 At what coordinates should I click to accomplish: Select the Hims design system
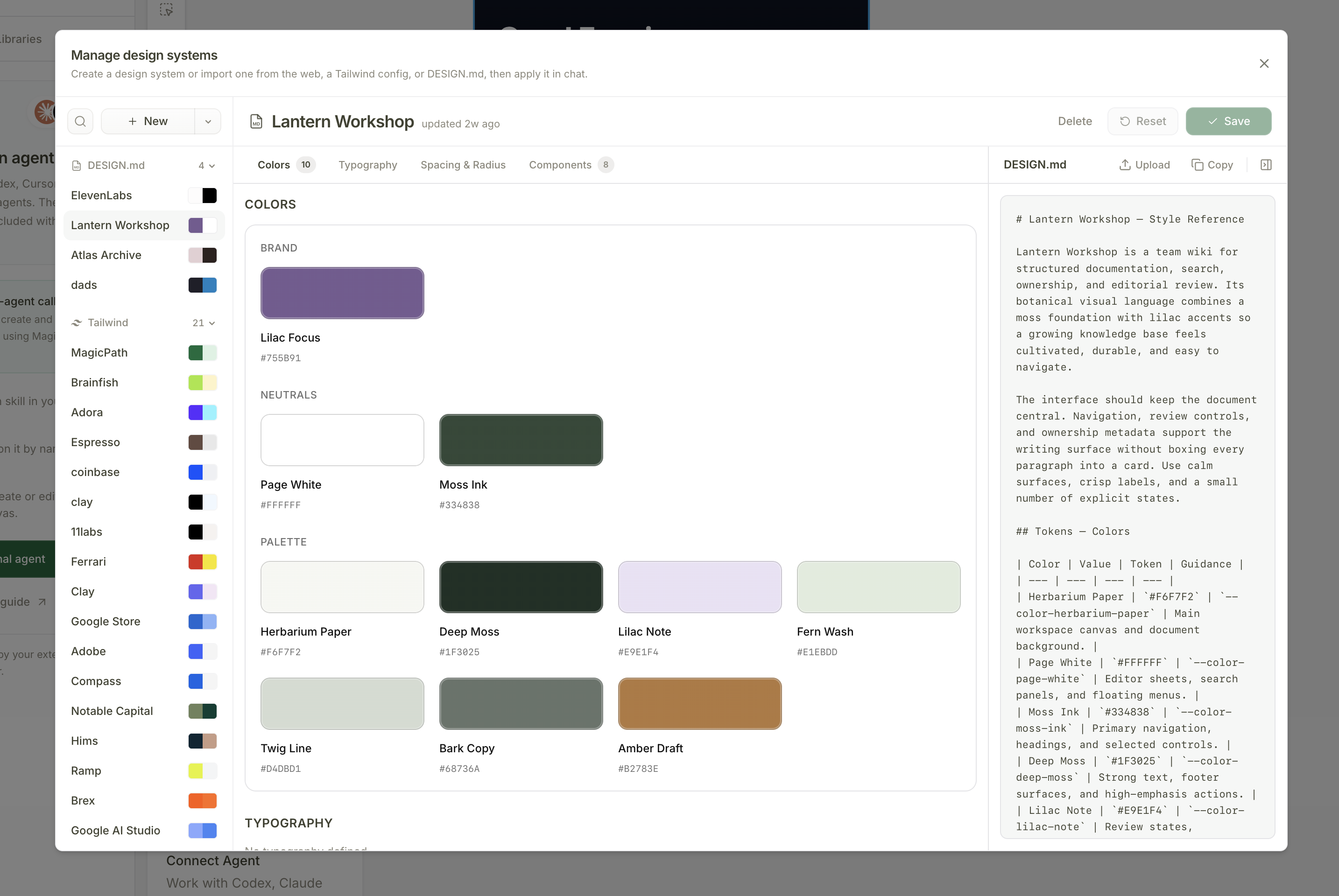pos(144,741)
